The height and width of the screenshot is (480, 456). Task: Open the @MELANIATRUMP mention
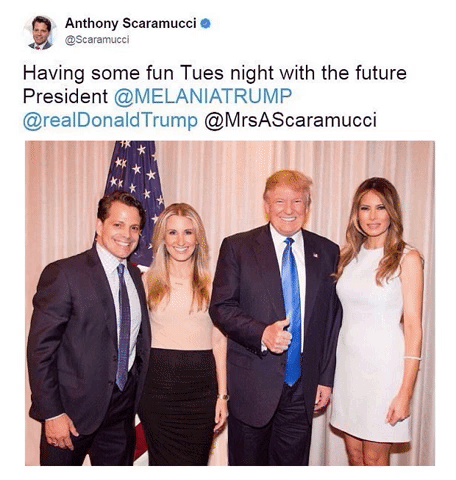[203, 96]
